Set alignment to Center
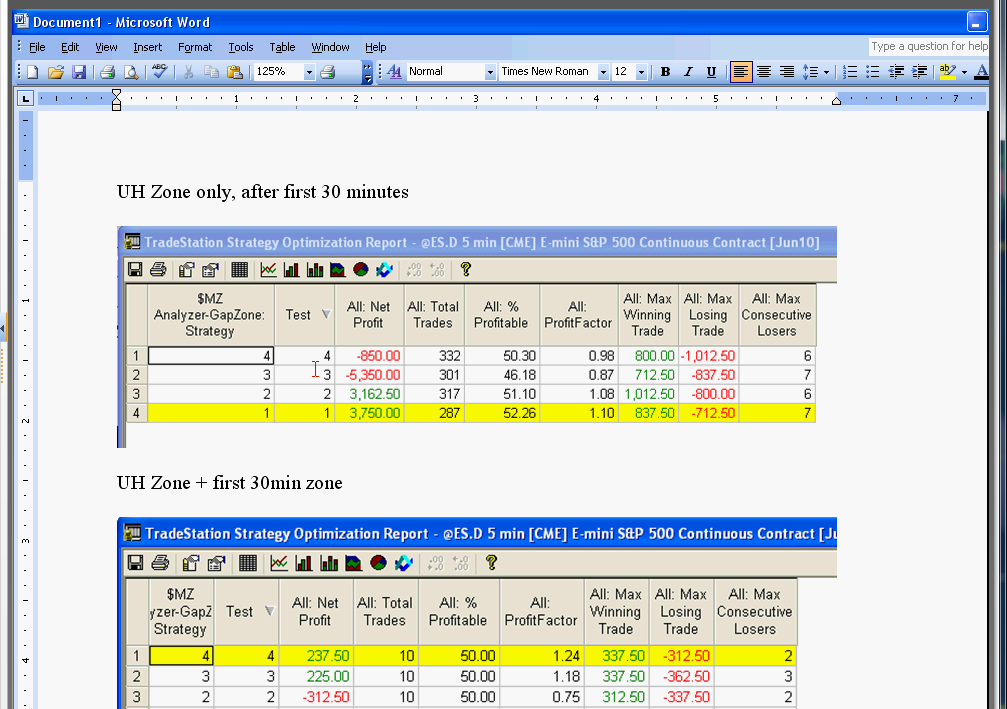This screenshot has width=1007, height=709. tap(764, 72)
